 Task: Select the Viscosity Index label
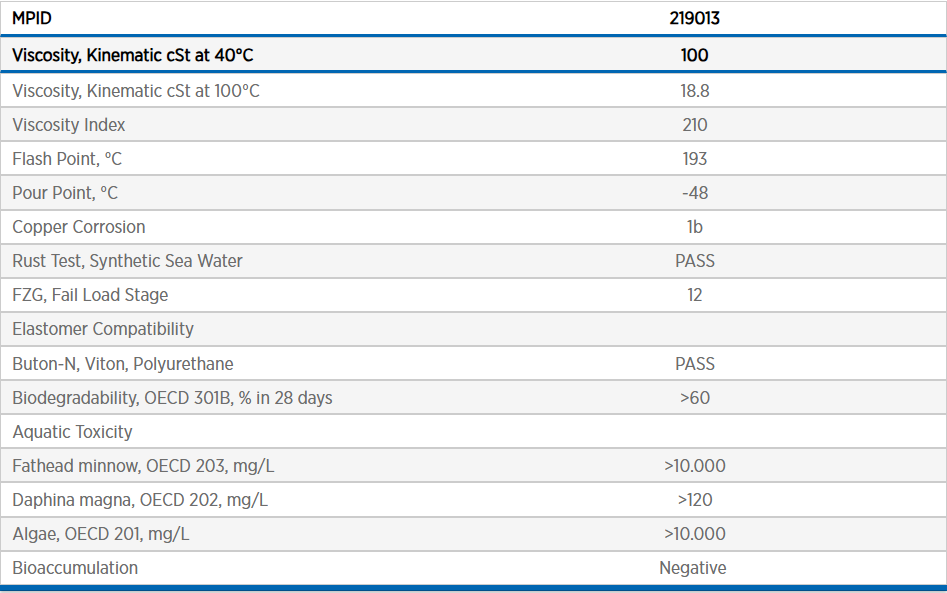[x=69, y=124]
